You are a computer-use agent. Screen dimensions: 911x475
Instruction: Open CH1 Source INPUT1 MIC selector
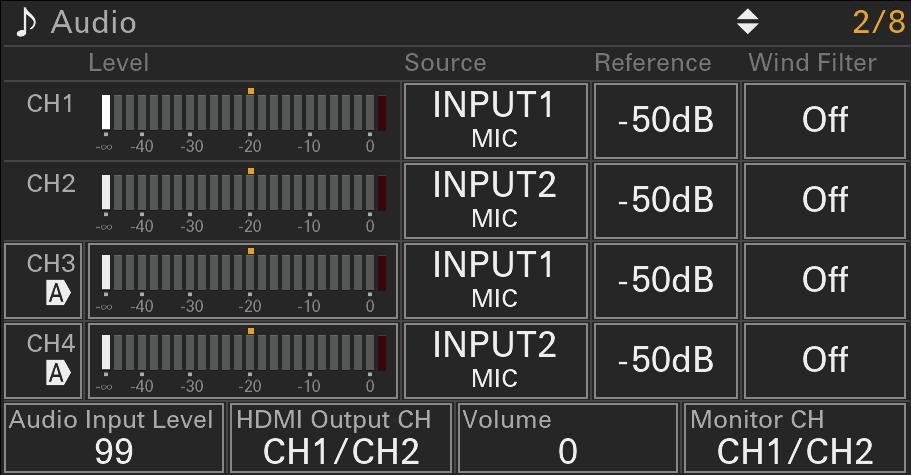click(495, 120)
